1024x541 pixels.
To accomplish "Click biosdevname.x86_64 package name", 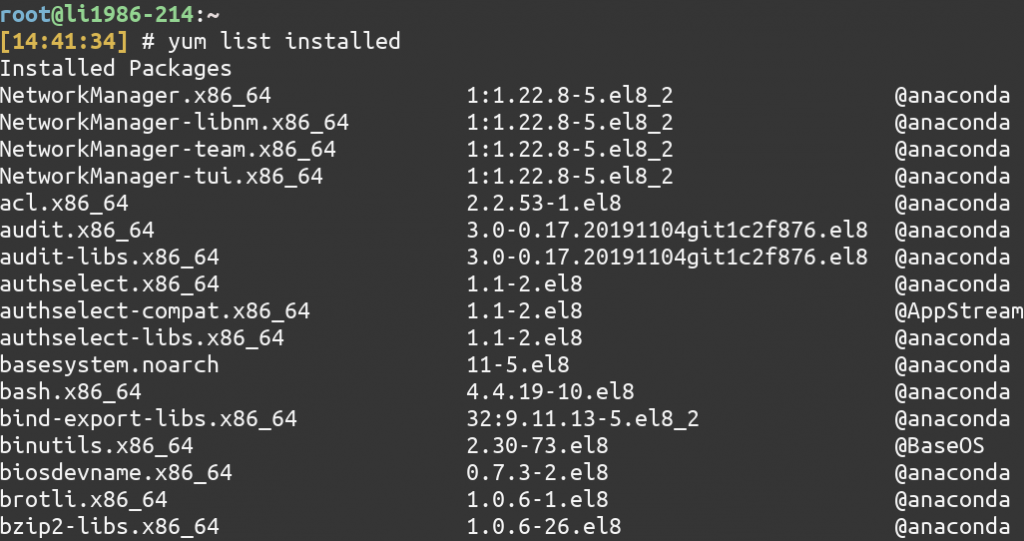I will (x=116, y=472).
